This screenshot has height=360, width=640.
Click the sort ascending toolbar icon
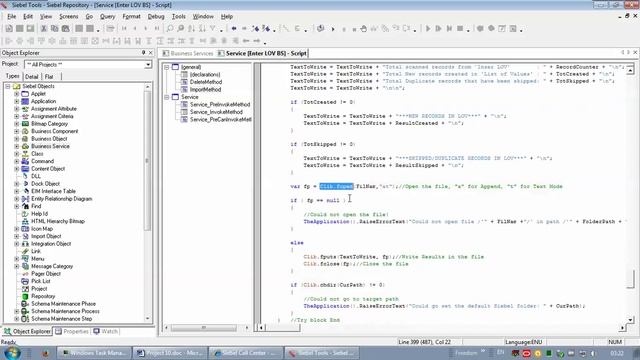click(x=191, y=29)
